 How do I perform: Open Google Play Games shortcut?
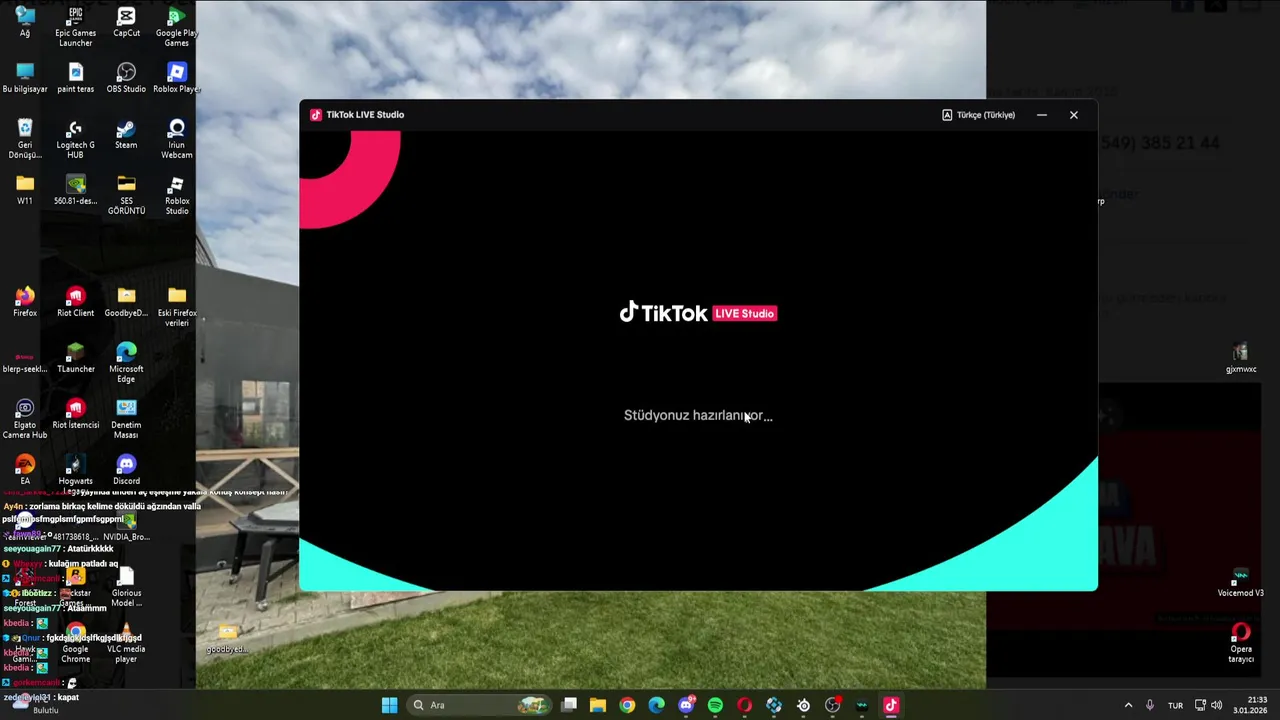(x=177, y=27)
